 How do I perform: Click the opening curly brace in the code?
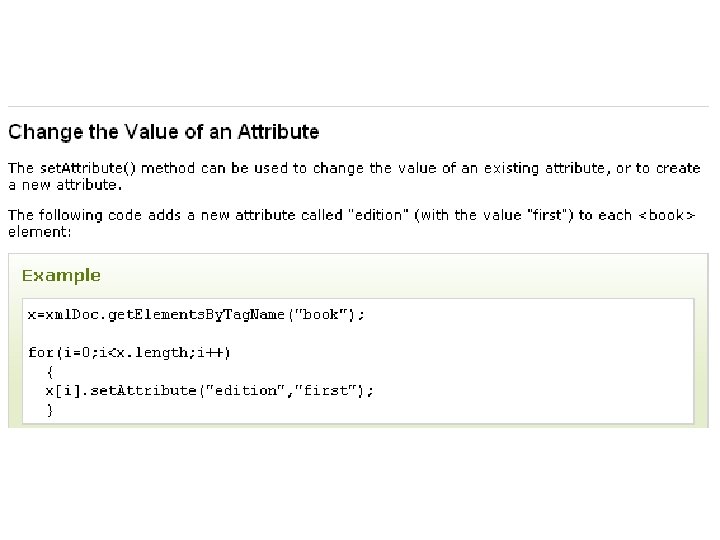[49, 371]
